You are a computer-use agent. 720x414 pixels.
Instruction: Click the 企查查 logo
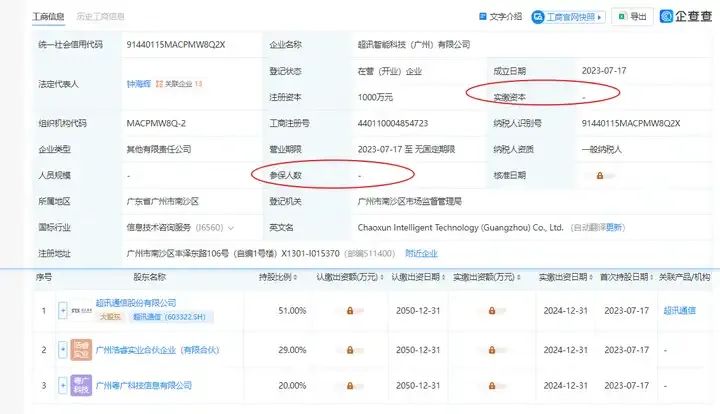(686, 16)
